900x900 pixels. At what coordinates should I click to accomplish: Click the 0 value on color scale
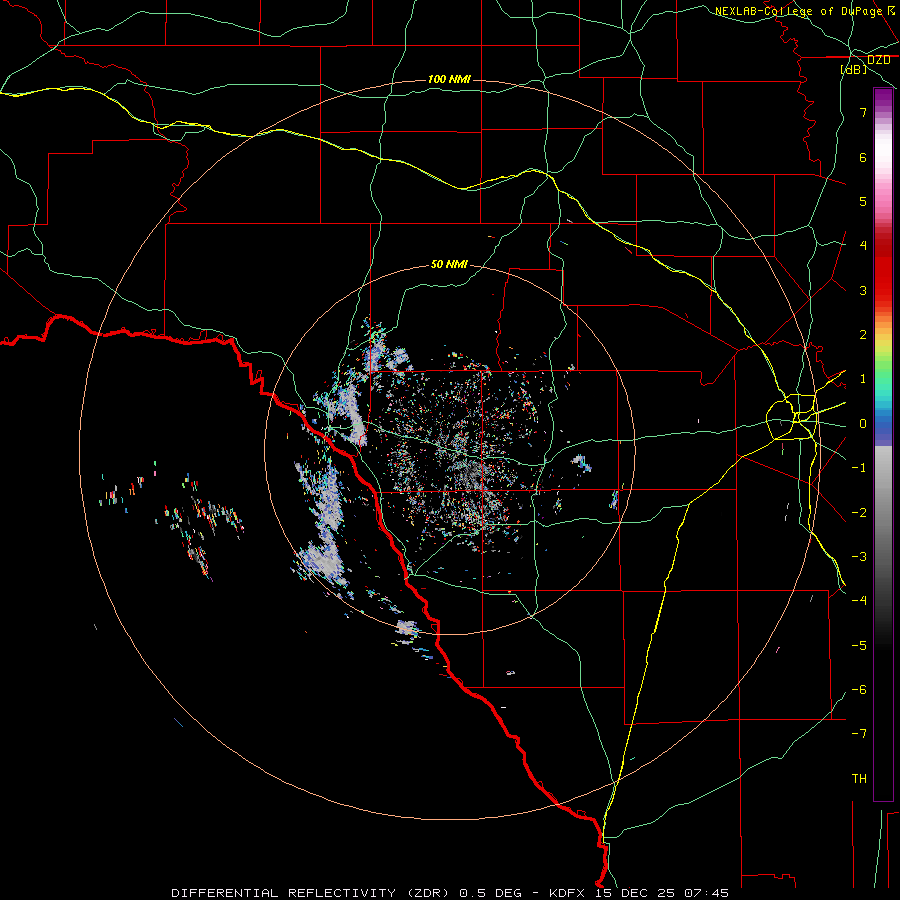[863, 424]
